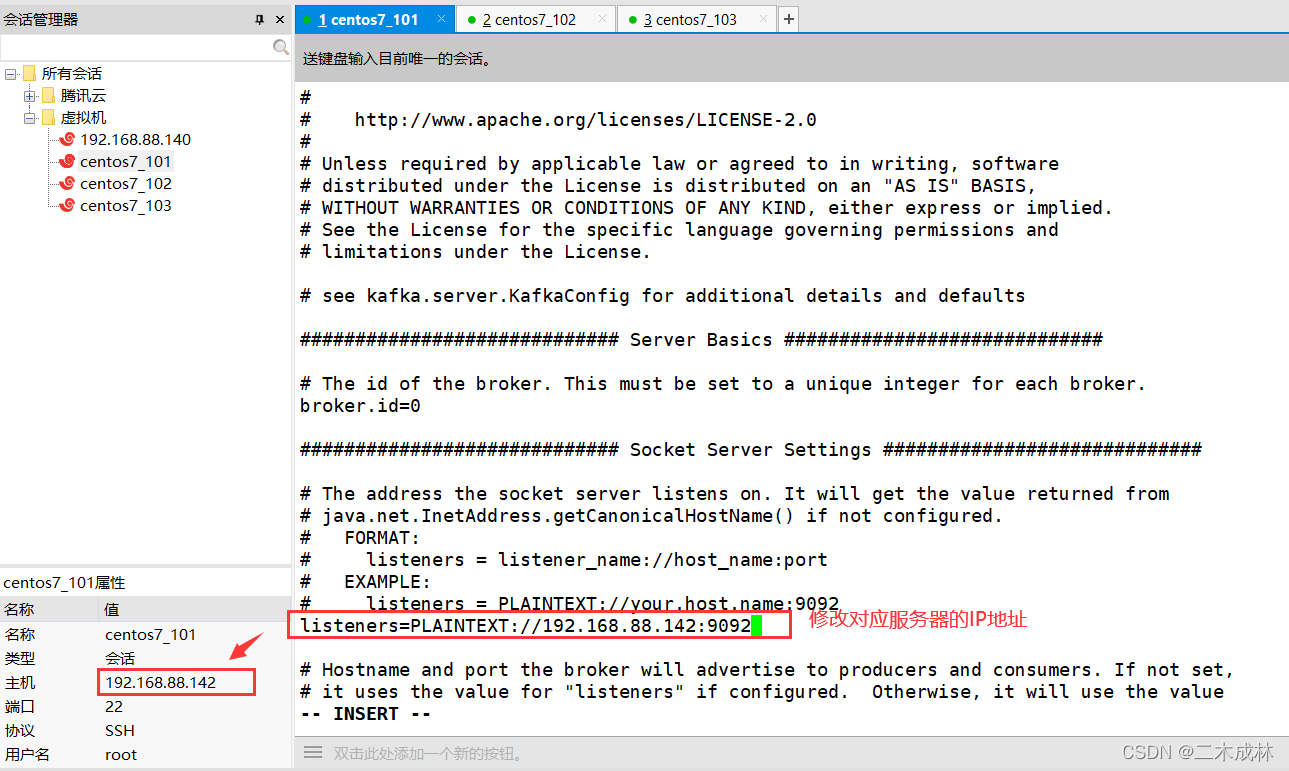Select centos7_101 label in session tree
Viewport: 1289px width, 771px height.
pos(126,162)
